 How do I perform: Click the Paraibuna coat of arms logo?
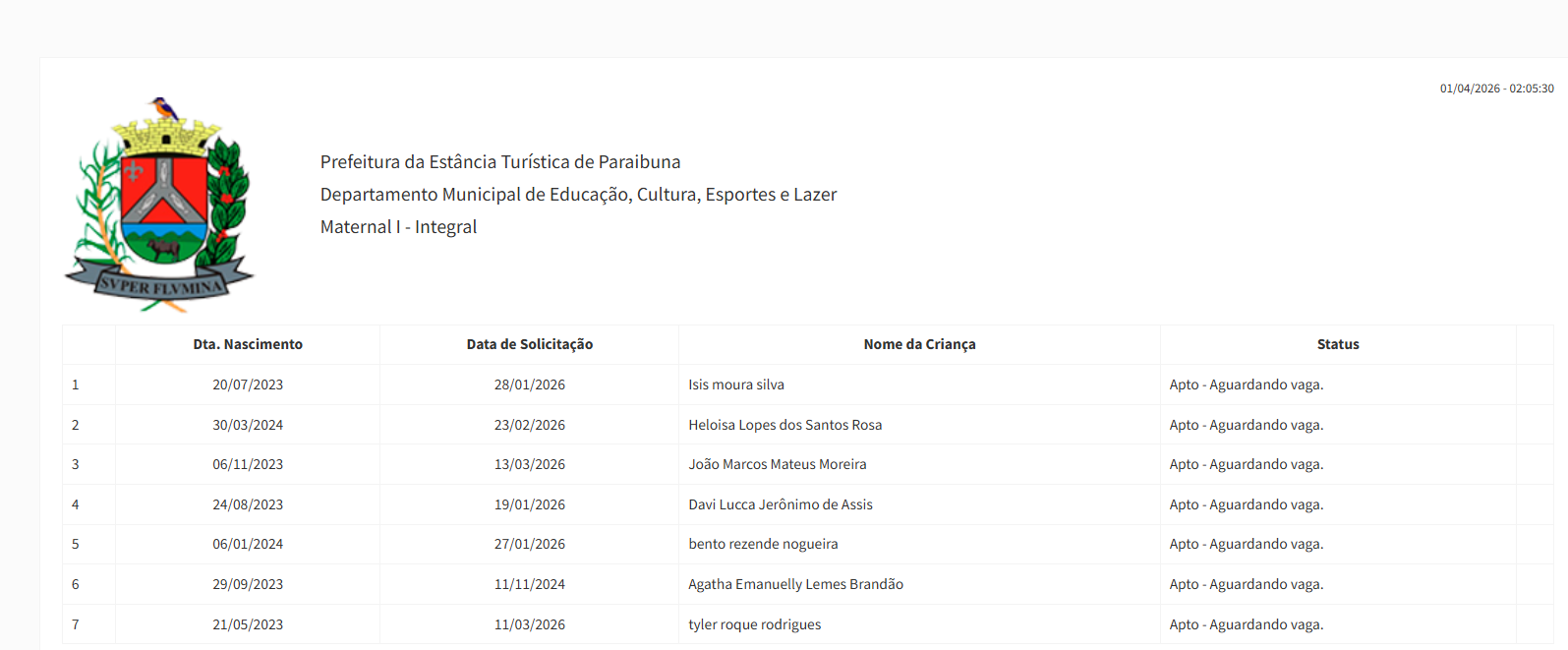[159, 206]
